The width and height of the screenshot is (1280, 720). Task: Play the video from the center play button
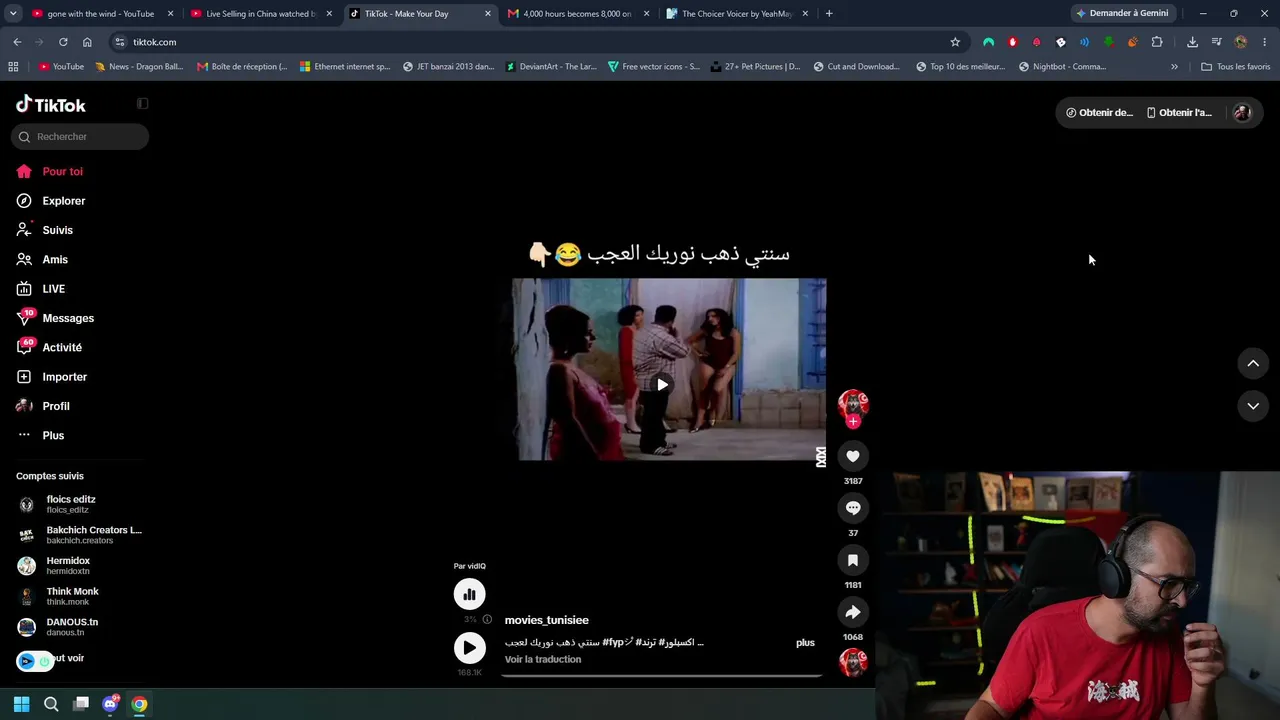pos(662,385)
